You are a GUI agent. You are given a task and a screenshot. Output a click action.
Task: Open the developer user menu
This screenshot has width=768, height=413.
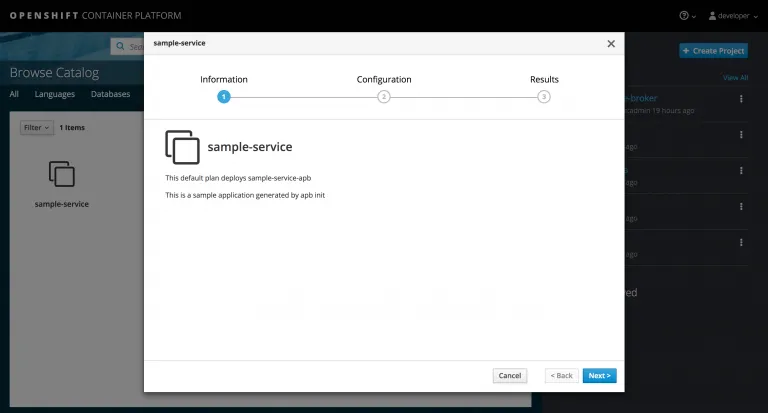click(x=733, y=16)
